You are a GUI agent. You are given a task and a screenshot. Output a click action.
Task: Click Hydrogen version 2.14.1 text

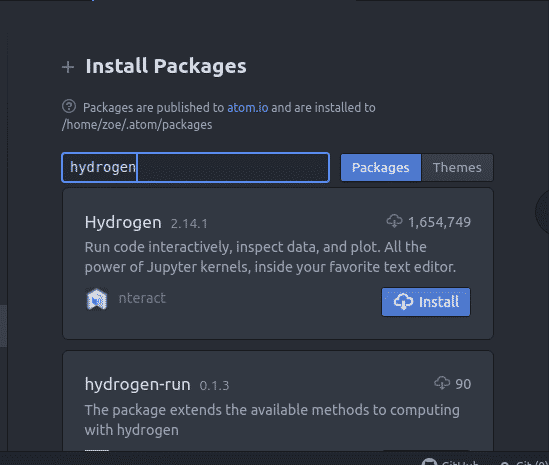[x=189, y=223]
